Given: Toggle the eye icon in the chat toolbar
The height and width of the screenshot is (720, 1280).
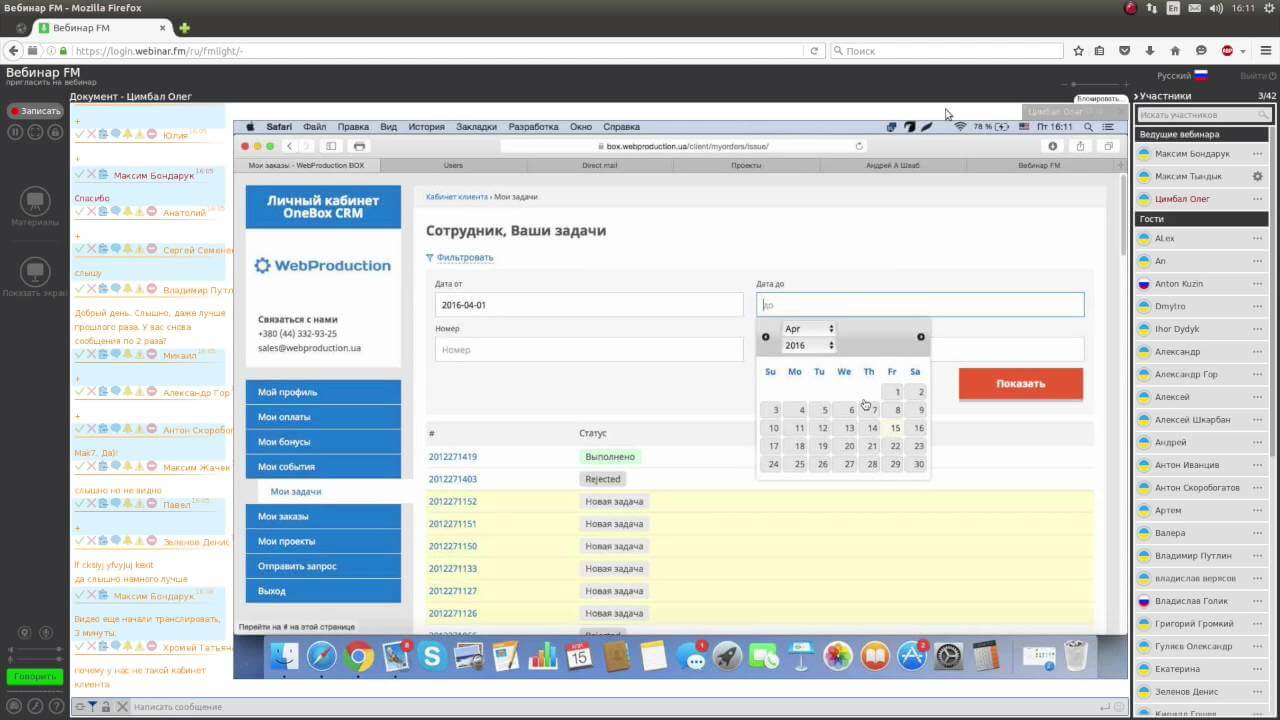Looking at the screenshot, I should coord(80,705).
